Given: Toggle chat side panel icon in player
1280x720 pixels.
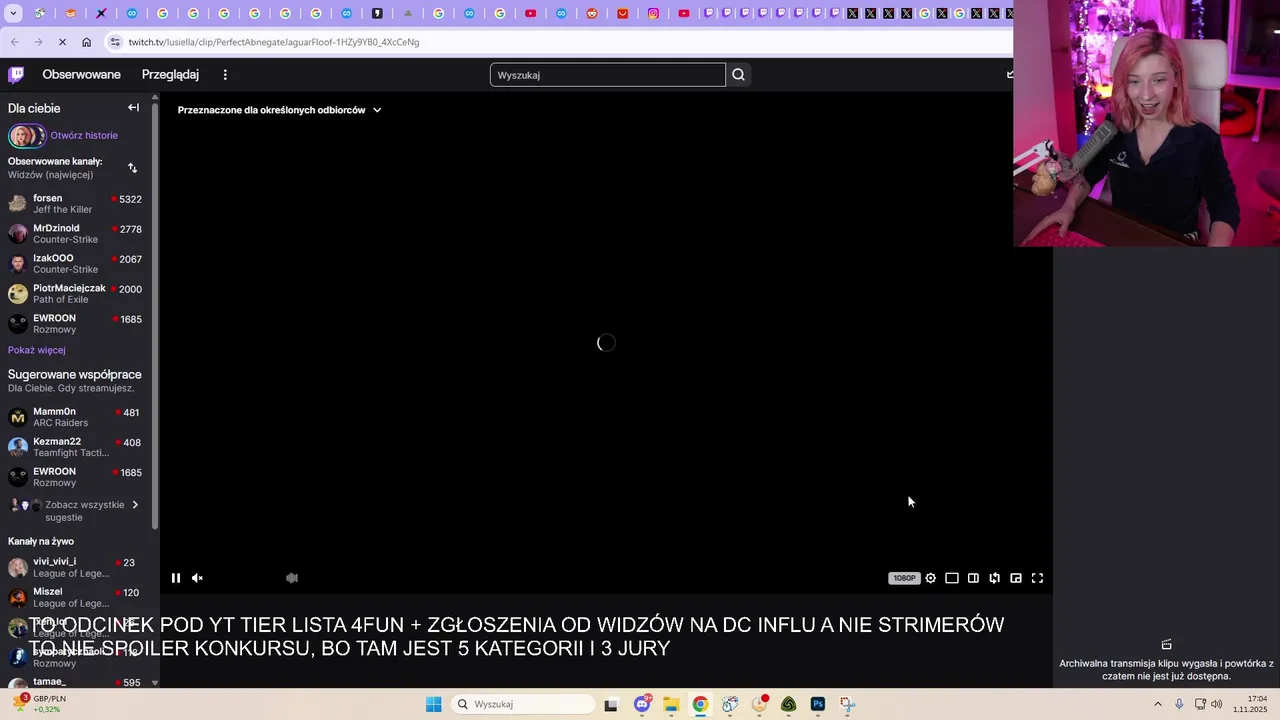Looking at the screenshot, I should click(x=973, y=578).
